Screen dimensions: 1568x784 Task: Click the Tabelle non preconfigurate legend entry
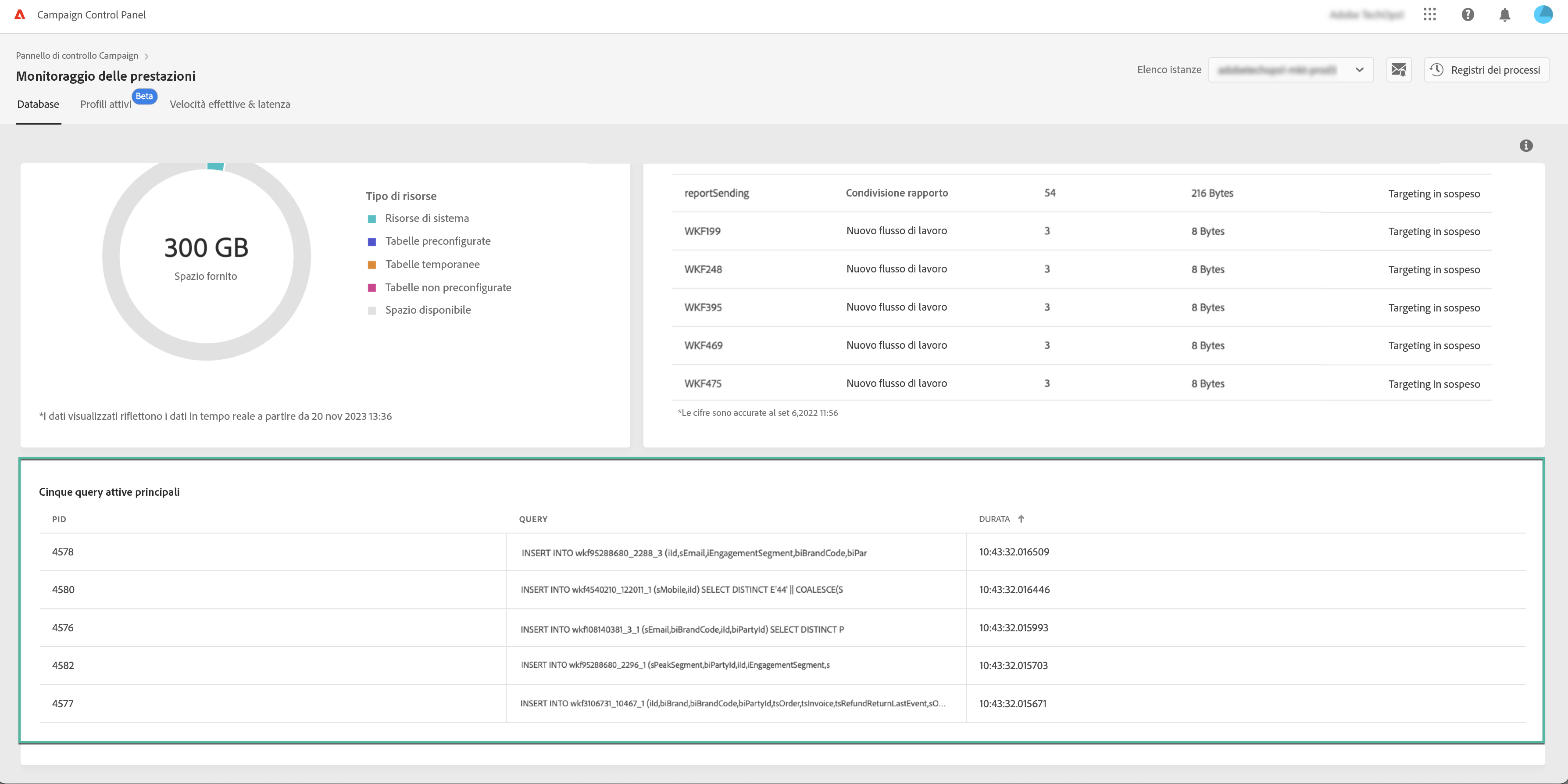pos(447,287)
